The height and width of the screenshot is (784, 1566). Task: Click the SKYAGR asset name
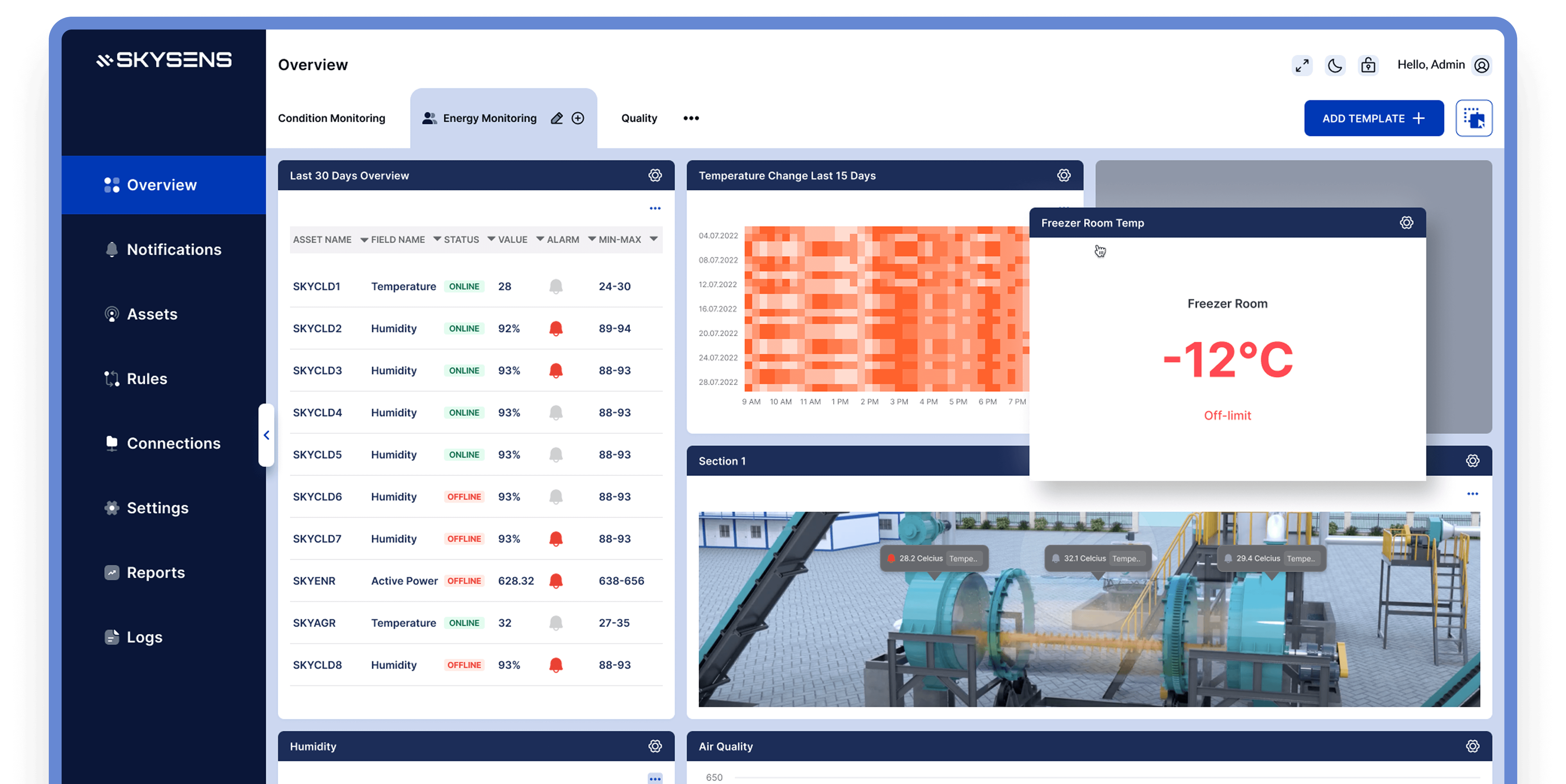(314, 623)
